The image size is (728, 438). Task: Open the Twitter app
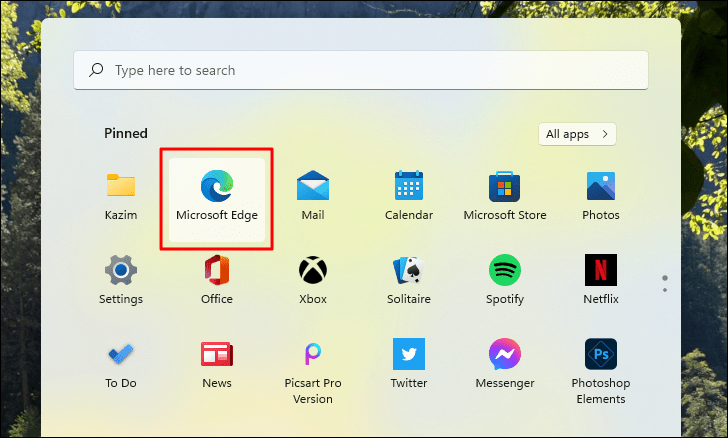[409, 365]
